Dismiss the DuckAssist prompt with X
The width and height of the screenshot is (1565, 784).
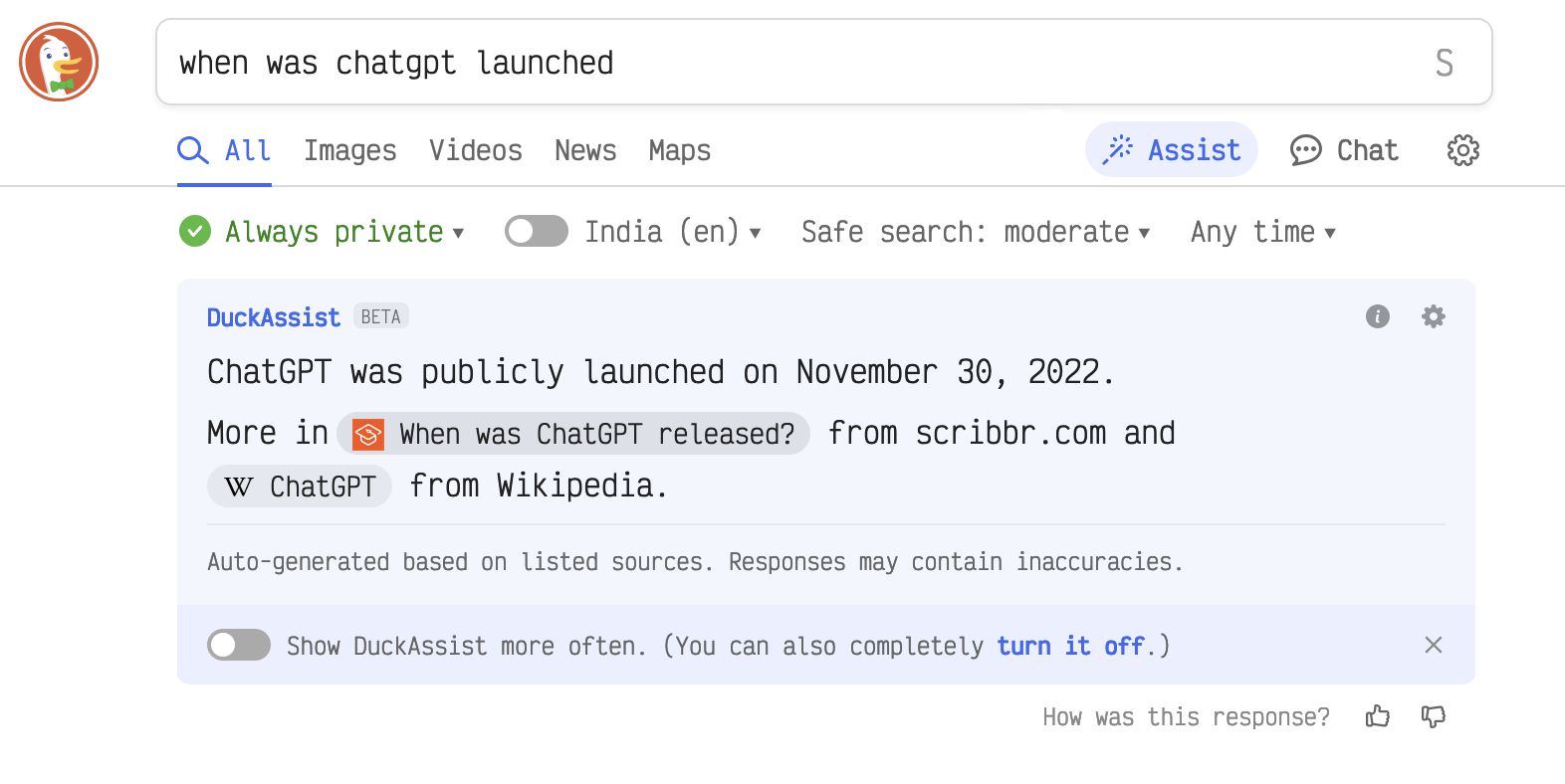tap(1434, 645)
